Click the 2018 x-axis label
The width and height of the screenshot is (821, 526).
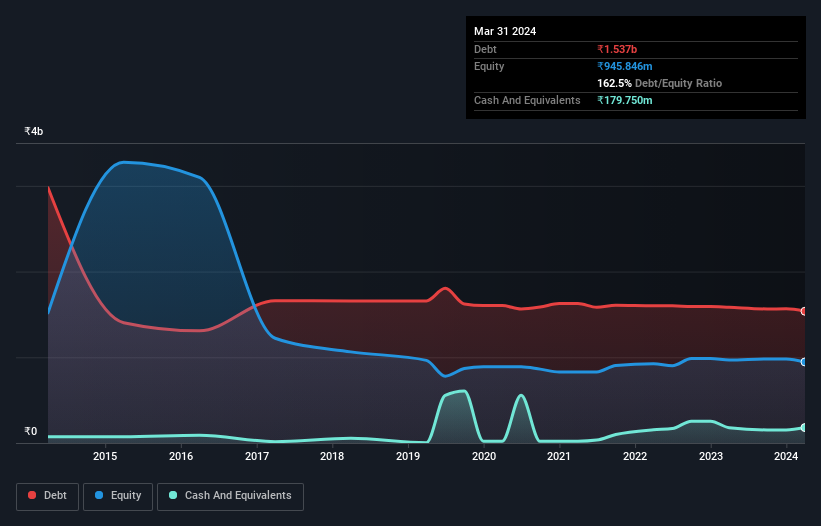coord(332,456)
